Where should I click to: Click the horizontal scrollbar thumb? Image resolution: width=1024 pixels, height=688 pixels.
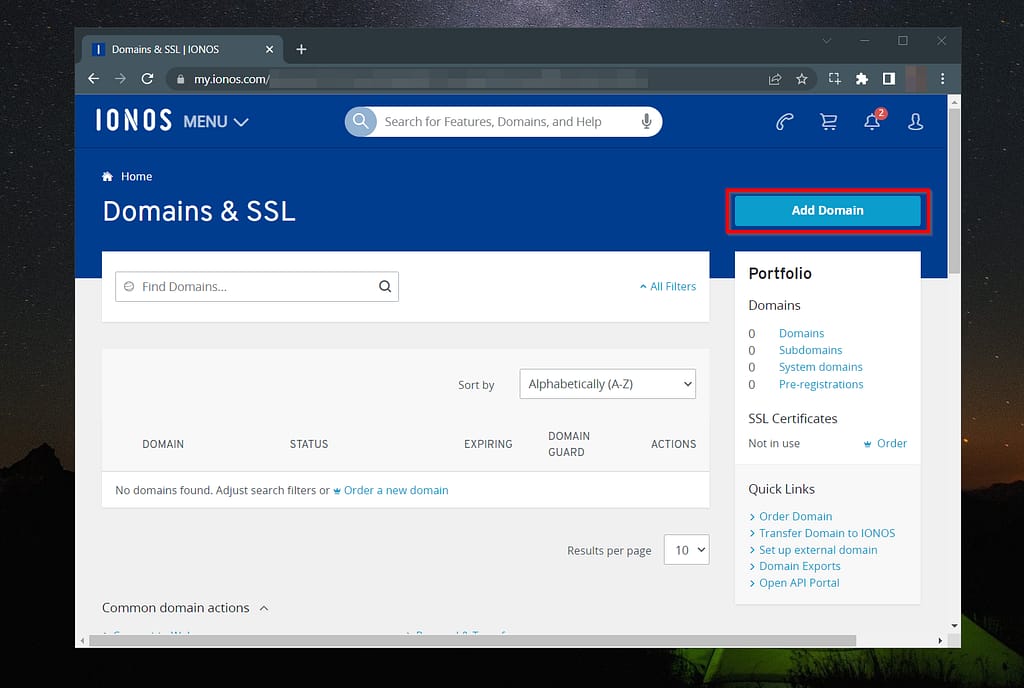pos(472,641)
